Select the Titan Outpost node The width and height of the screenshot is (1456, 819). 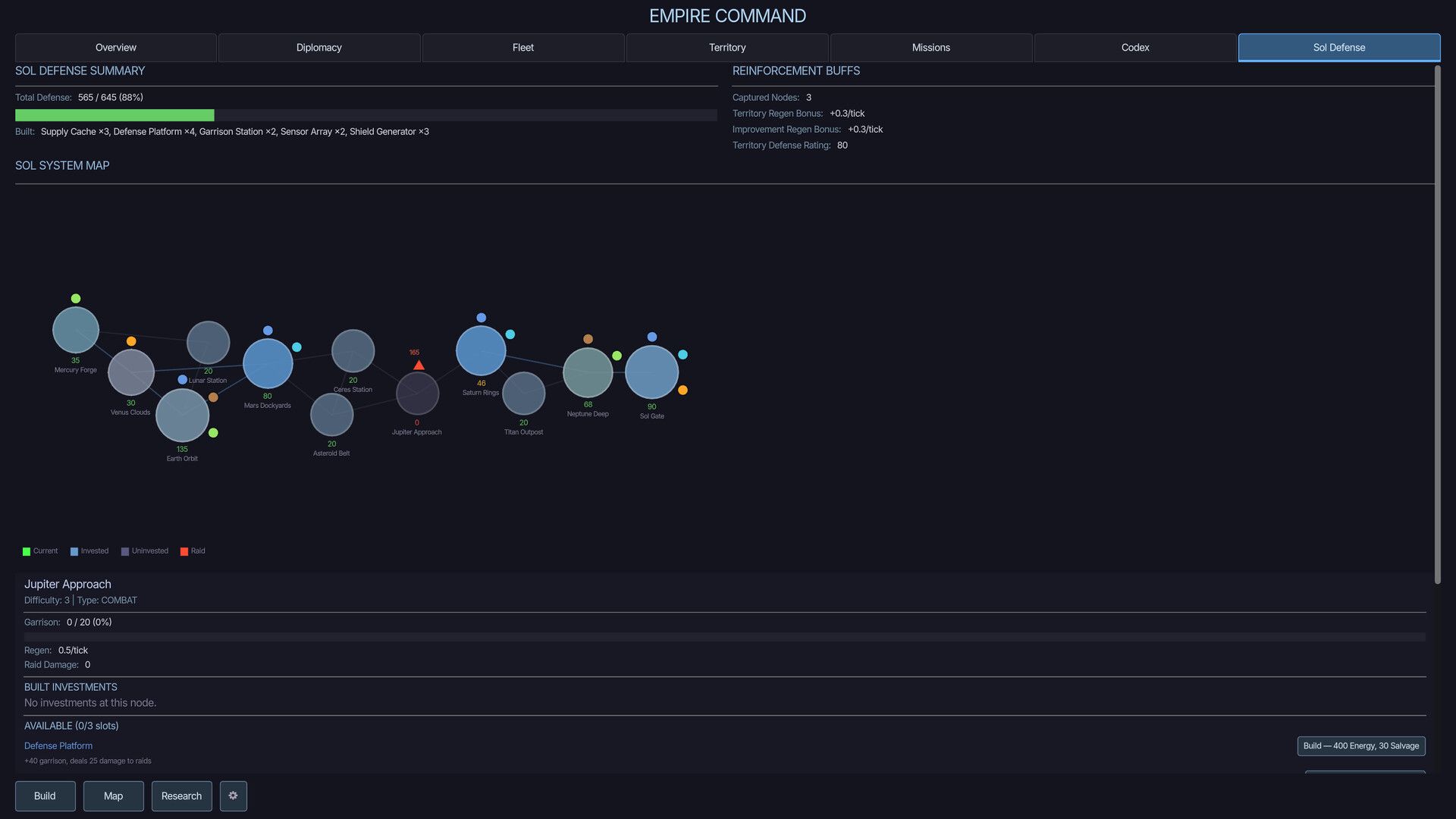pos(523,394)
